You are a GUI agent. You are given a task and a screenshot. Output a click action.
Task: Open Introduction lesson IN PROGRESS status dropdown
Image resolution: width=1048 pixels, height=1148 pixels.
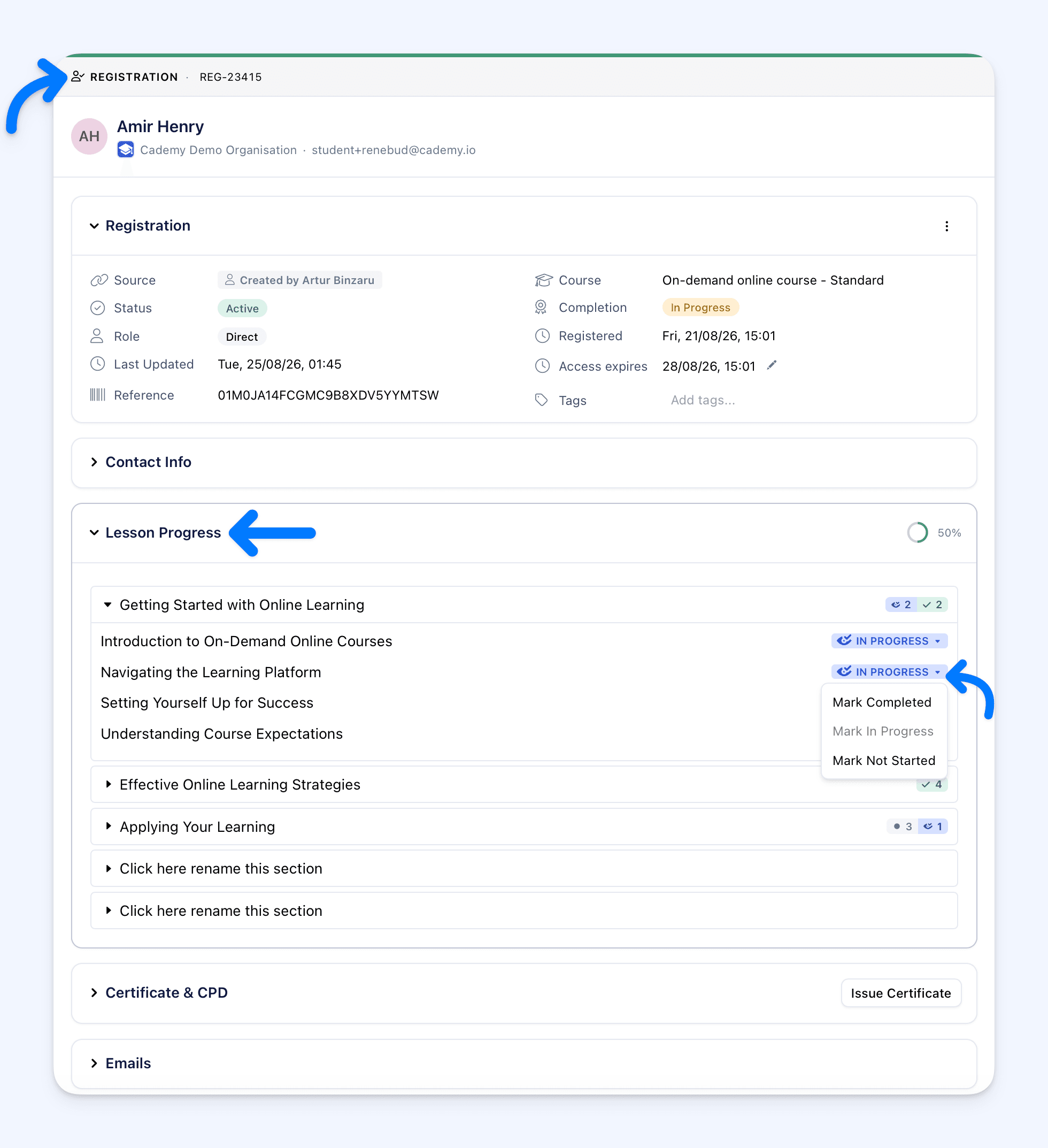pos(889,641)
